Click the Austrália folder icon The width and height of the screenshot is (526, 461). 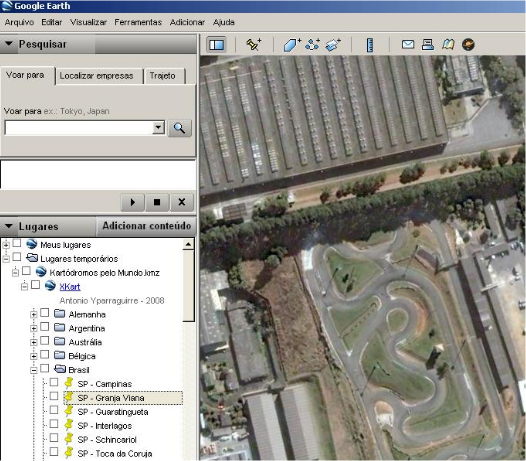click(60, 342)
